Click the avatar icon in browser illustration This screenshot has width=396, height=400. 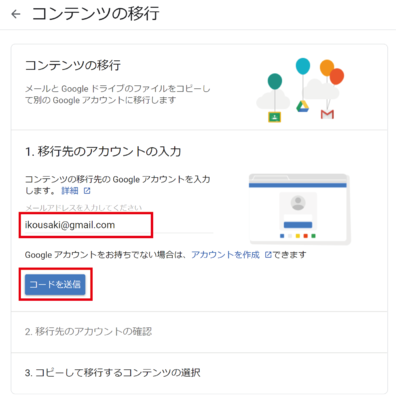pos(298,203)
